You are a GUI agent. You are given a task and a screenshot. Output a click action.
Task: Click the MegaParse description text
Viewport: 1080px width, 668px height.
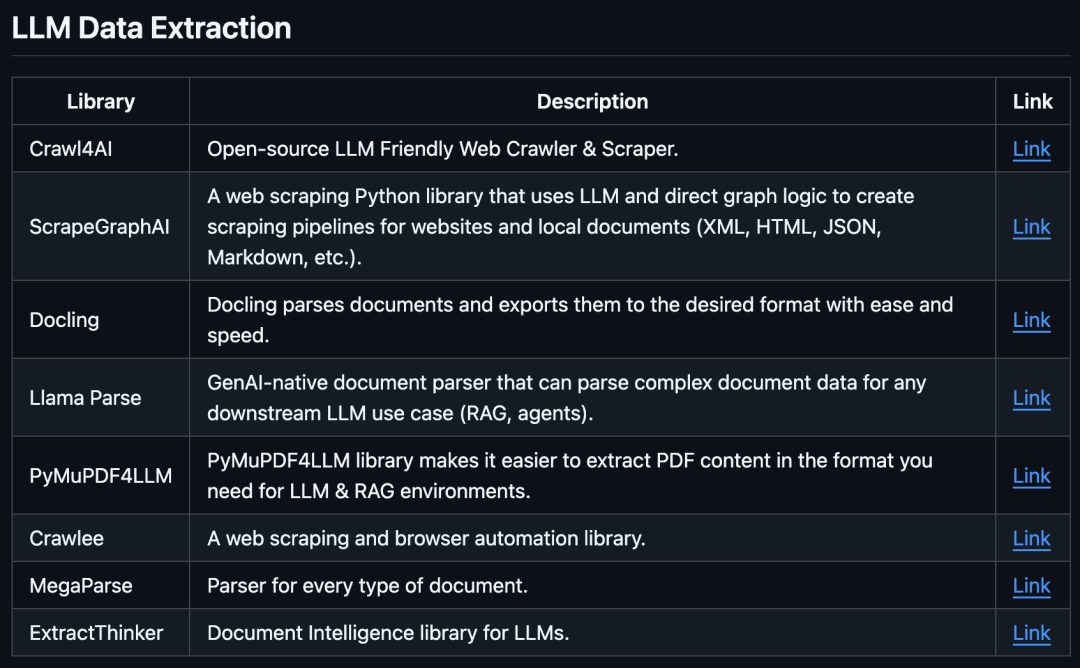pos(367,586)
